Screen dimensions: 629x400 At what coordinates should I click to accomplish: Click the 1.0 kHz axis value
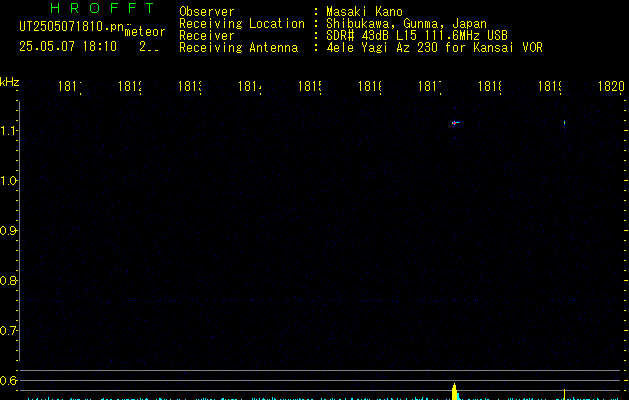tap(8, 181)
